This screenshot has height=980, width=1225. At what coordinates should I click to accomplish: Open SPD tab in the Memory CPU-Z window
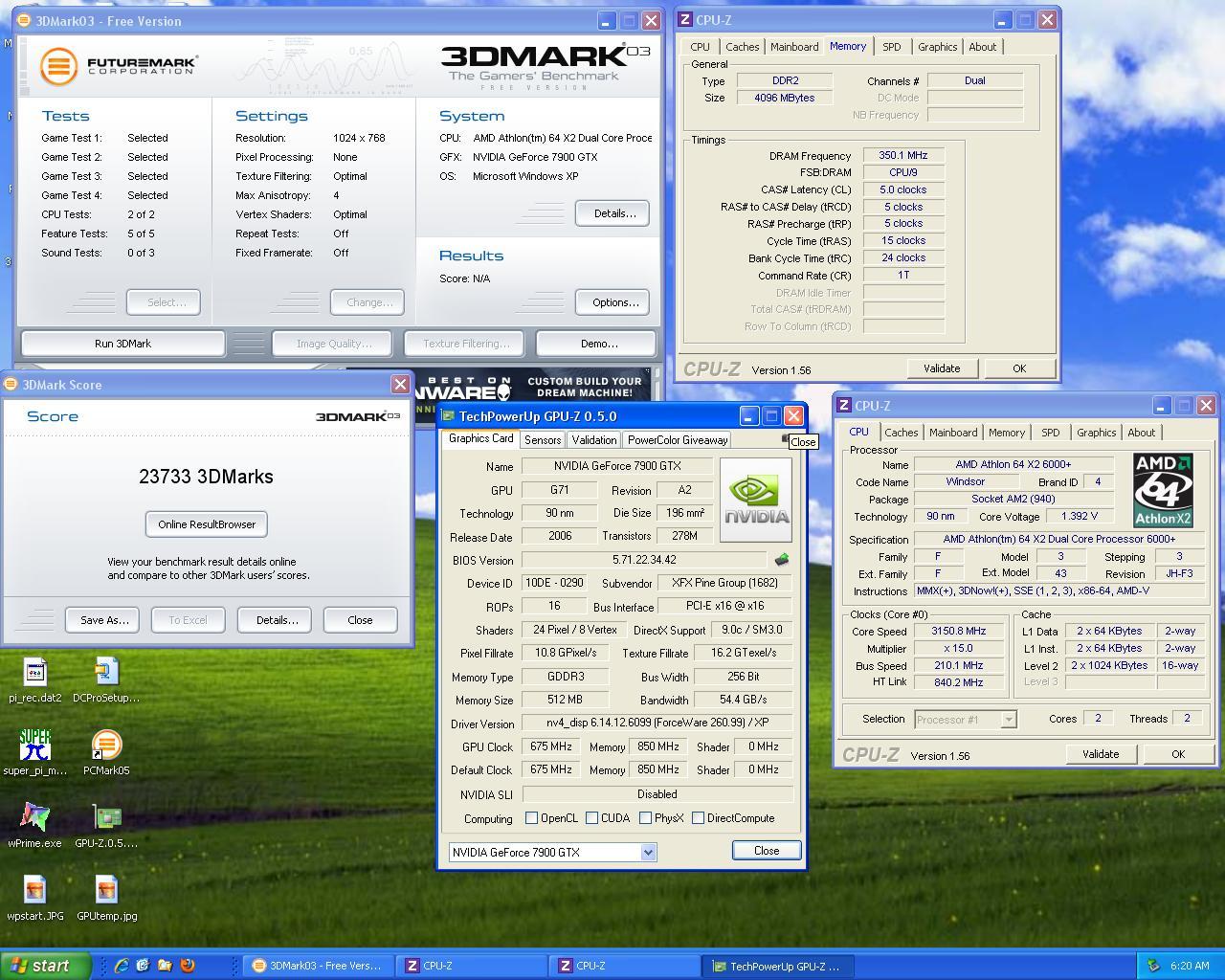891,47
